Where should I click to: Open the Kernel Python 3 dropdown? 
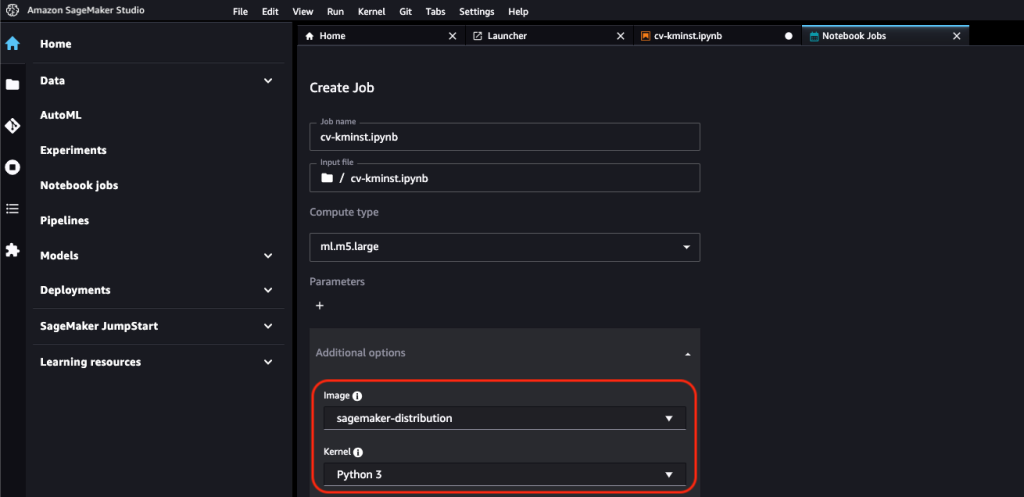[x=505, y=474]
